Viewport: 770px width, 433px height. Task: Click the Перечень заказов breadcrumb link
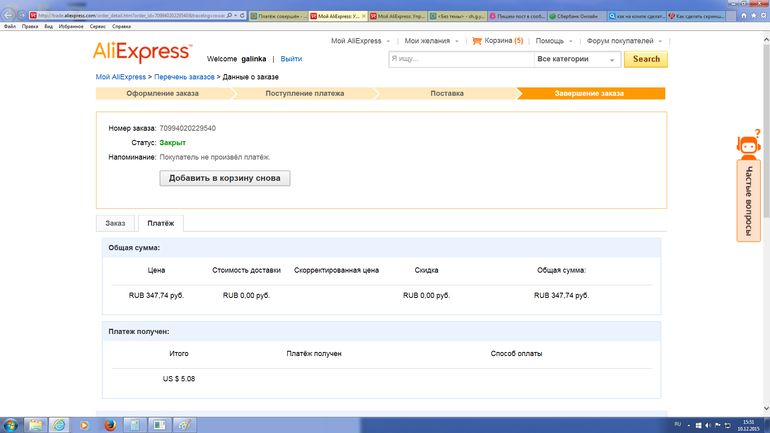click(x=186, y=77)
